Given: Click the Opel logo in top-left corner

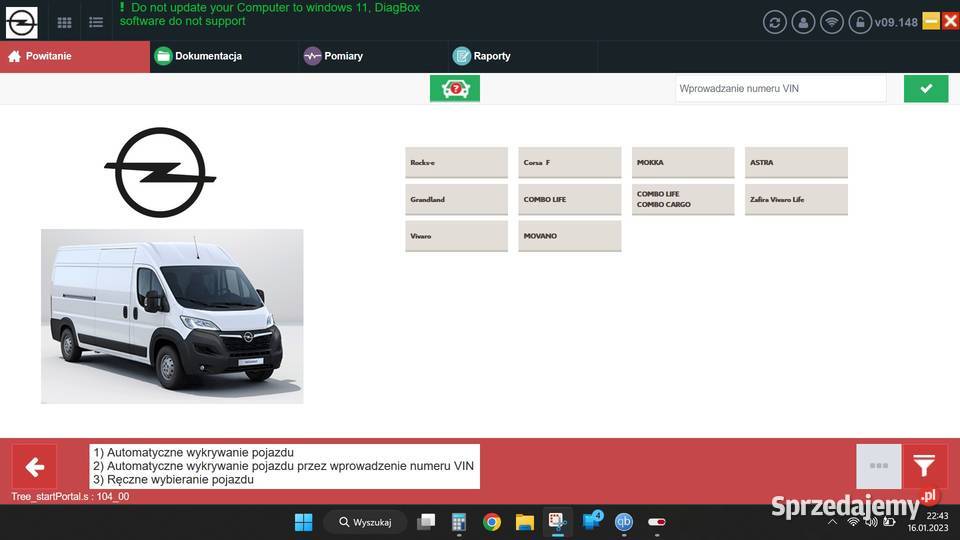Looking at the screenshot, I should click(21, 23).
